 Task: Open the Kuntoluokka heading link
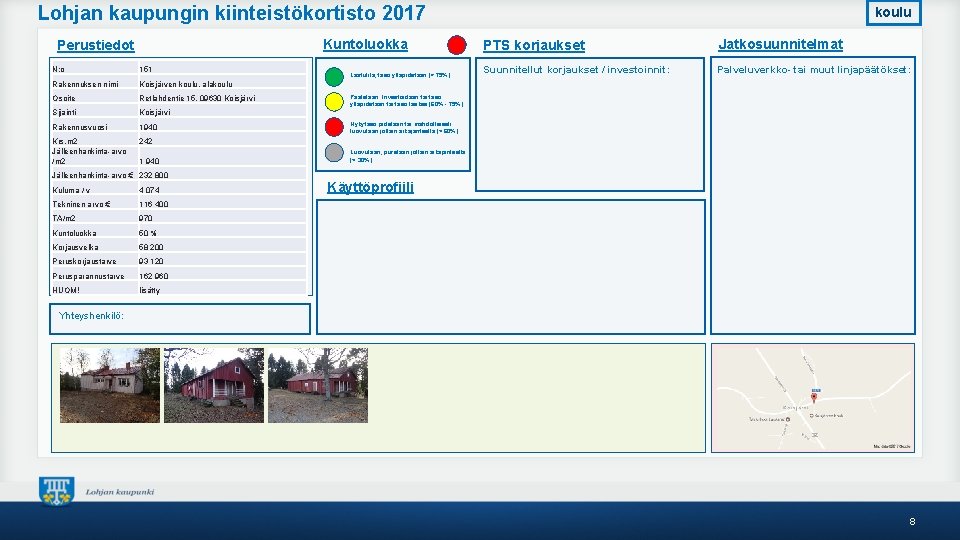click(x=366, y=45)
